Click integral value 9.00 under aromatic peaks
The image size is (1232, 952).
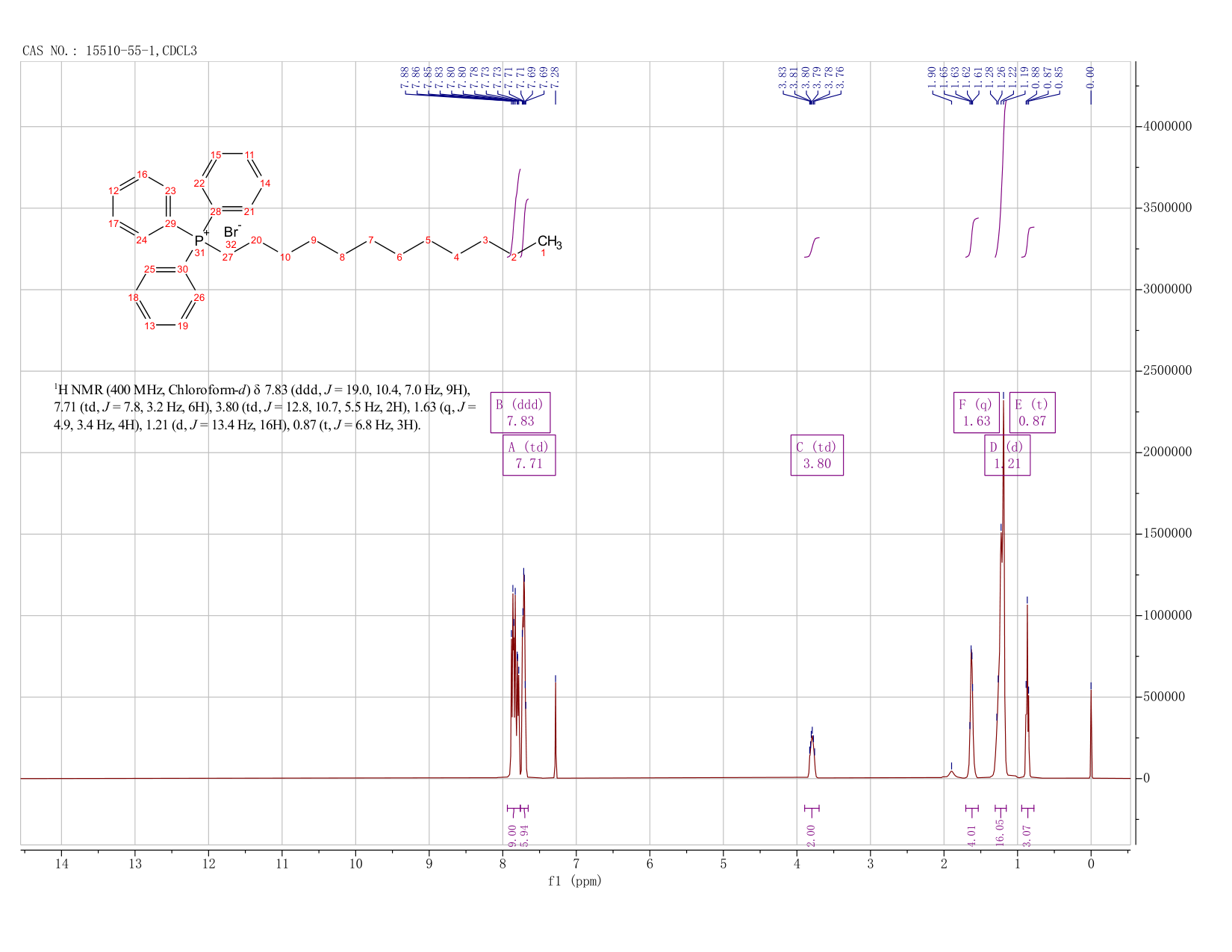click(512, 835)
